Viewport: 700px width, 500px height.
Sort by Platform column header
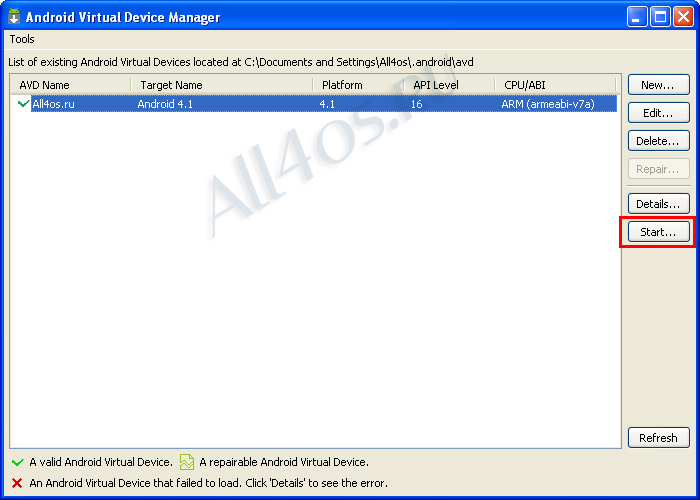(359, 85)
